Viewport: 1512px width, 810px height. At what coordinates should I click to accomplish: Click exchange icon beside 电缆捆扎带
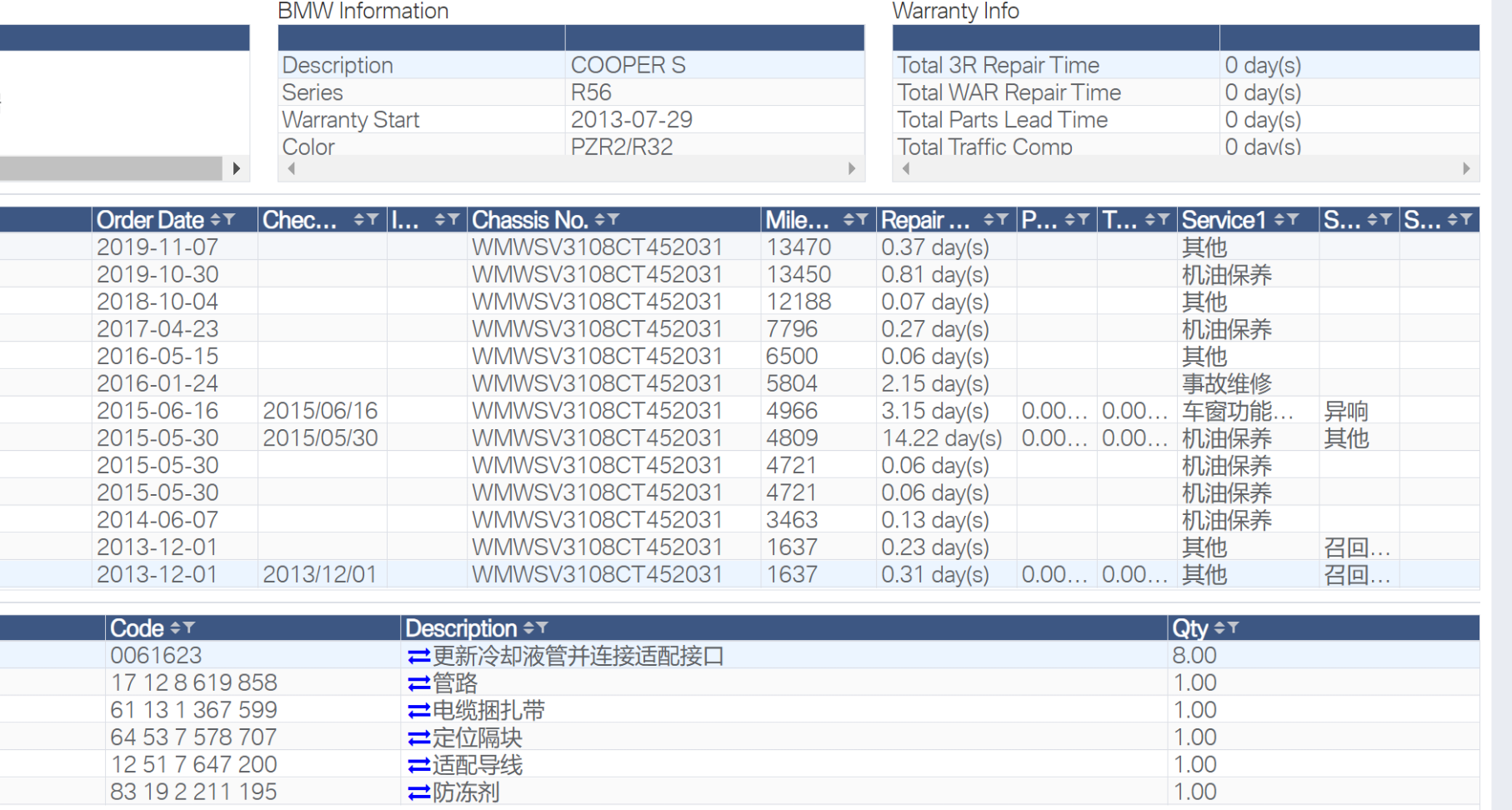coord(418,711)
